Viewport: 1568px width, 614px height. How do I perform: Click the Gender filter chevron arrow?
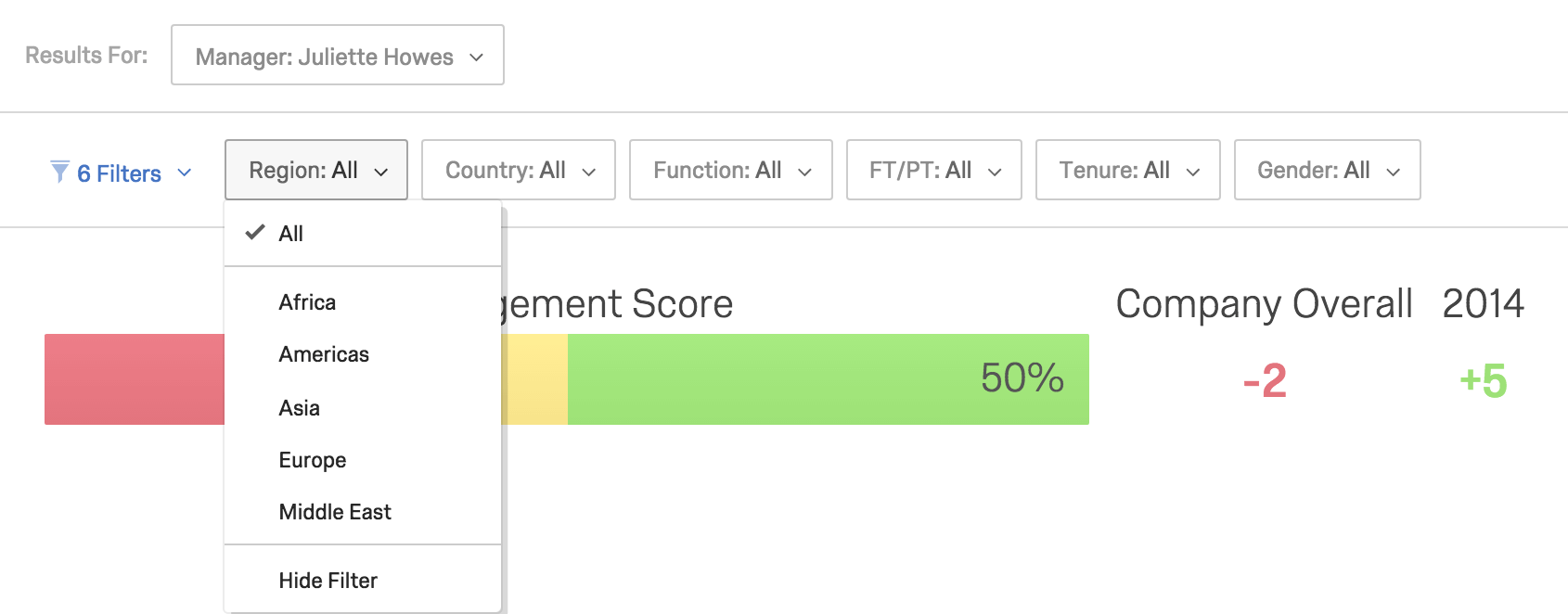pos(1393,172)
